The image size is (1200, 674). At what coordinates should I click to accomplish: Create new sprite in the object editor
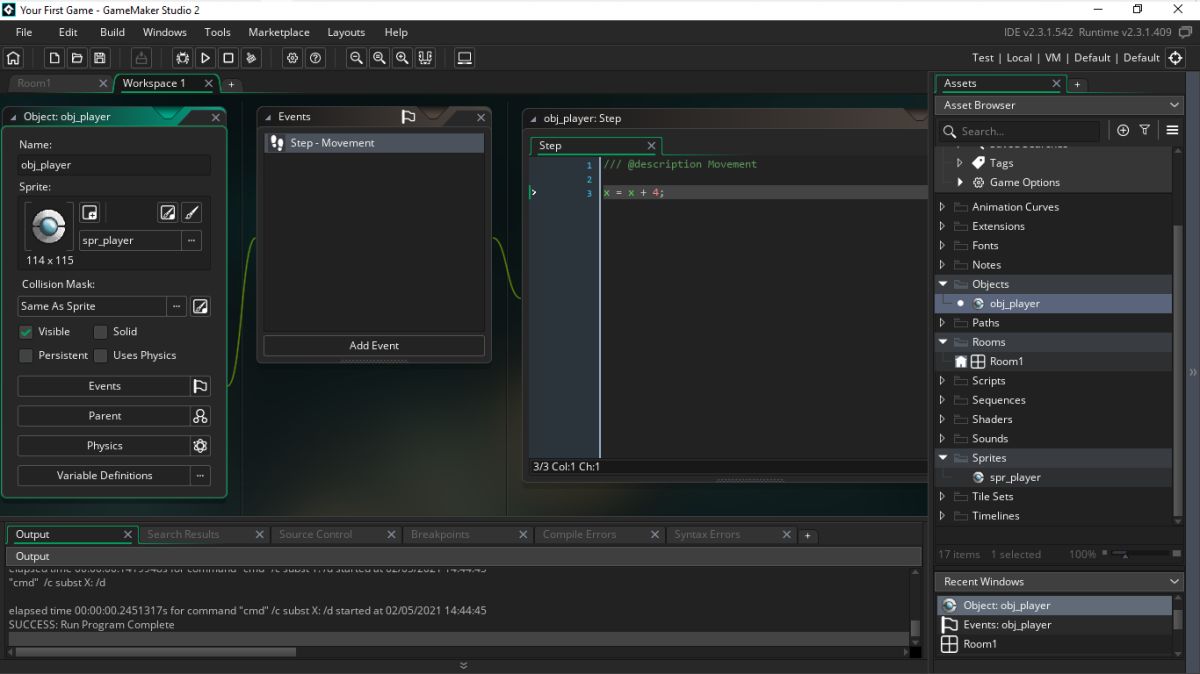coord(89,212)
